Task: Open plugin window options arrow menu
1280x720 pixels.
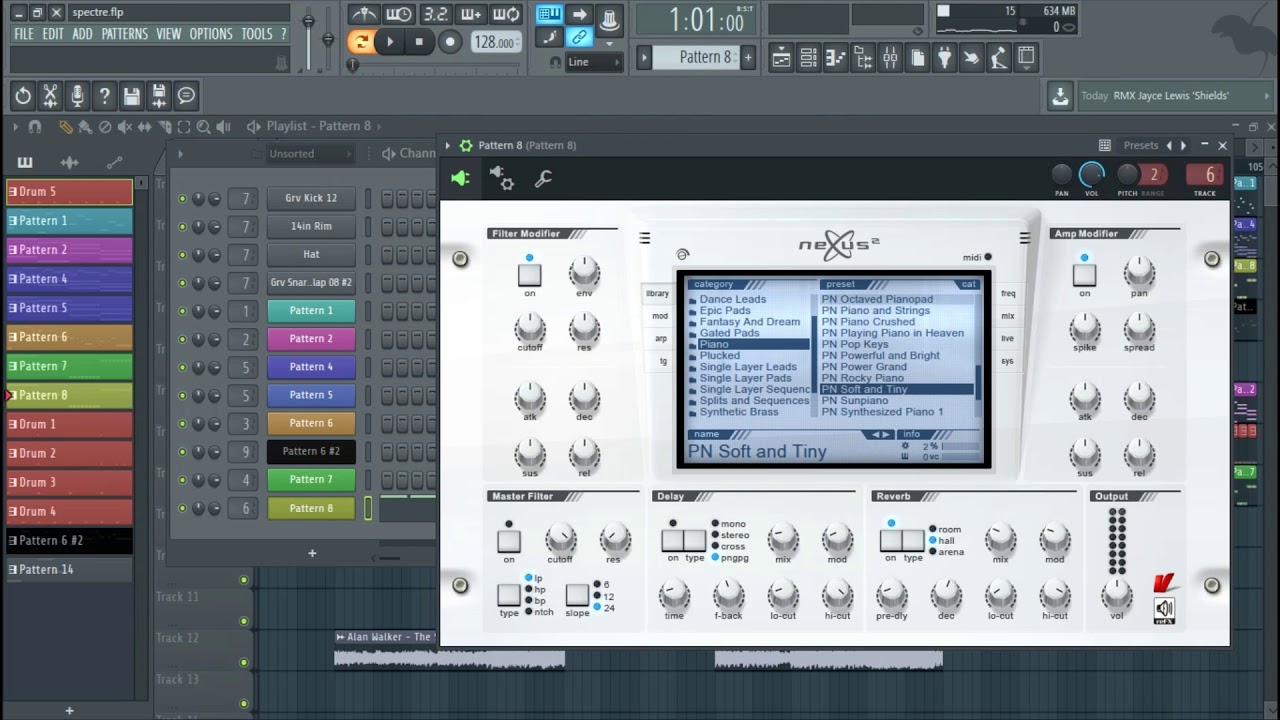Action: tap(448, 146)
